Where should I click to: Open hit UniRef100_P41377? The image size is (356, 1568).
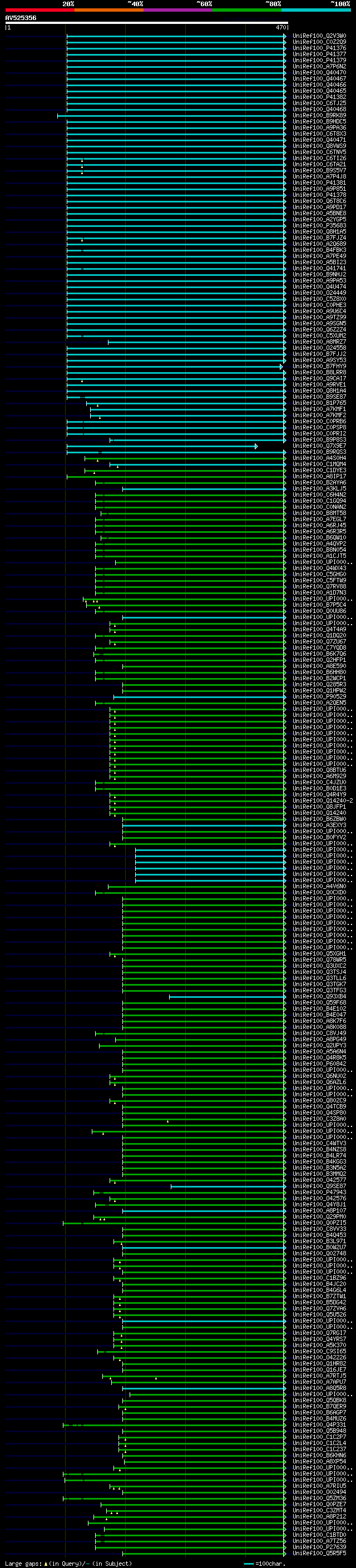tap(319, 54)
